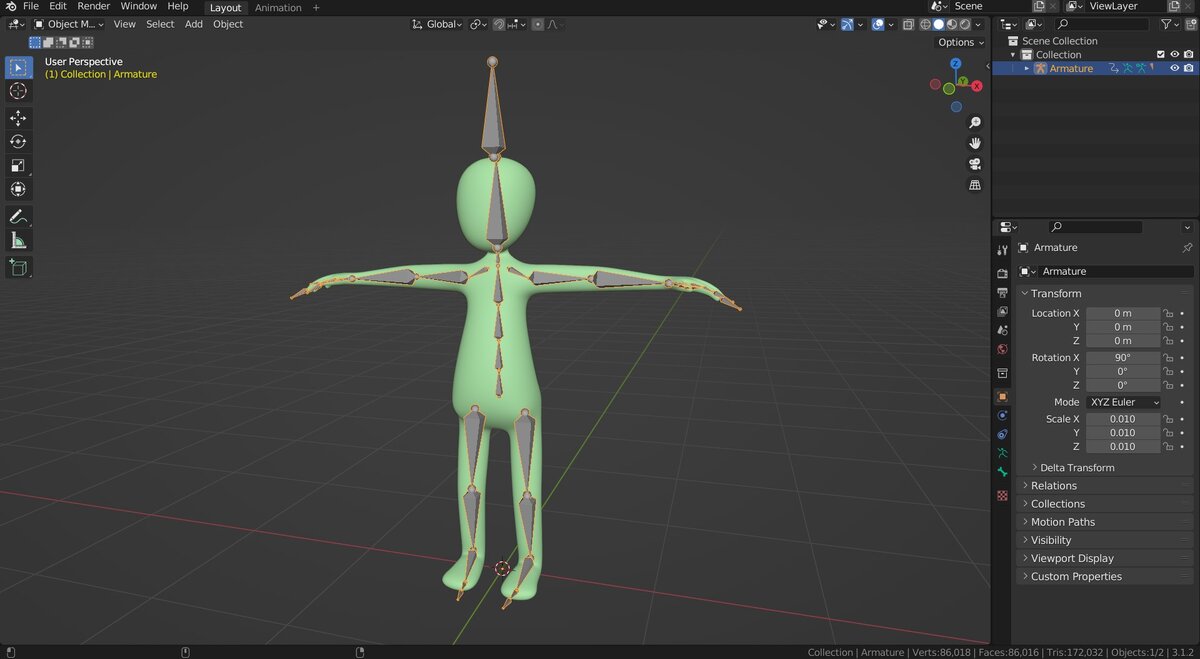
Task: Click the Armature name input field
Action: pos(1115,271)
